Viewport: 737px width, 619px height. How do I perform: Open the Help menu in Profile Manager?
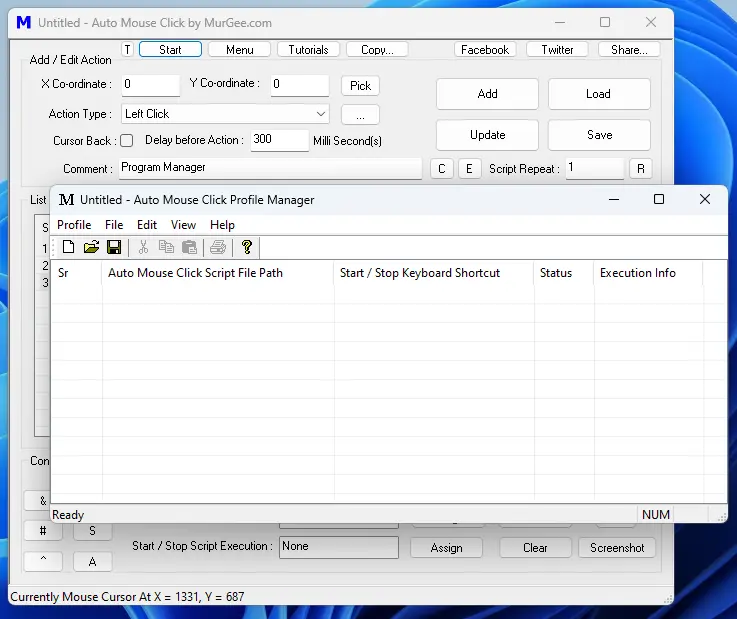(x=222, y=225)
